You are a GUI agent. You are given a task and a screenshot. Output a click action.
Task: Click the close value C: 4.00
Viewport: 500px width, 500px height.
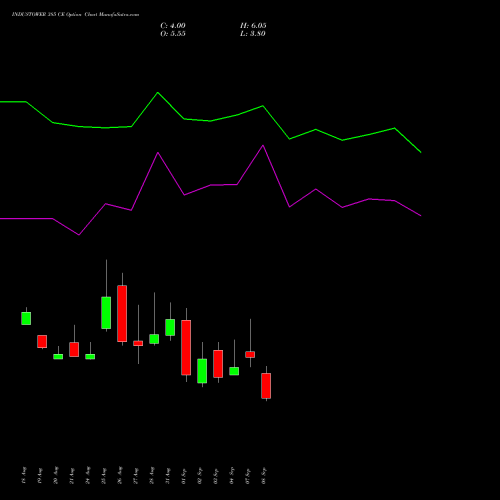point(173,26)
